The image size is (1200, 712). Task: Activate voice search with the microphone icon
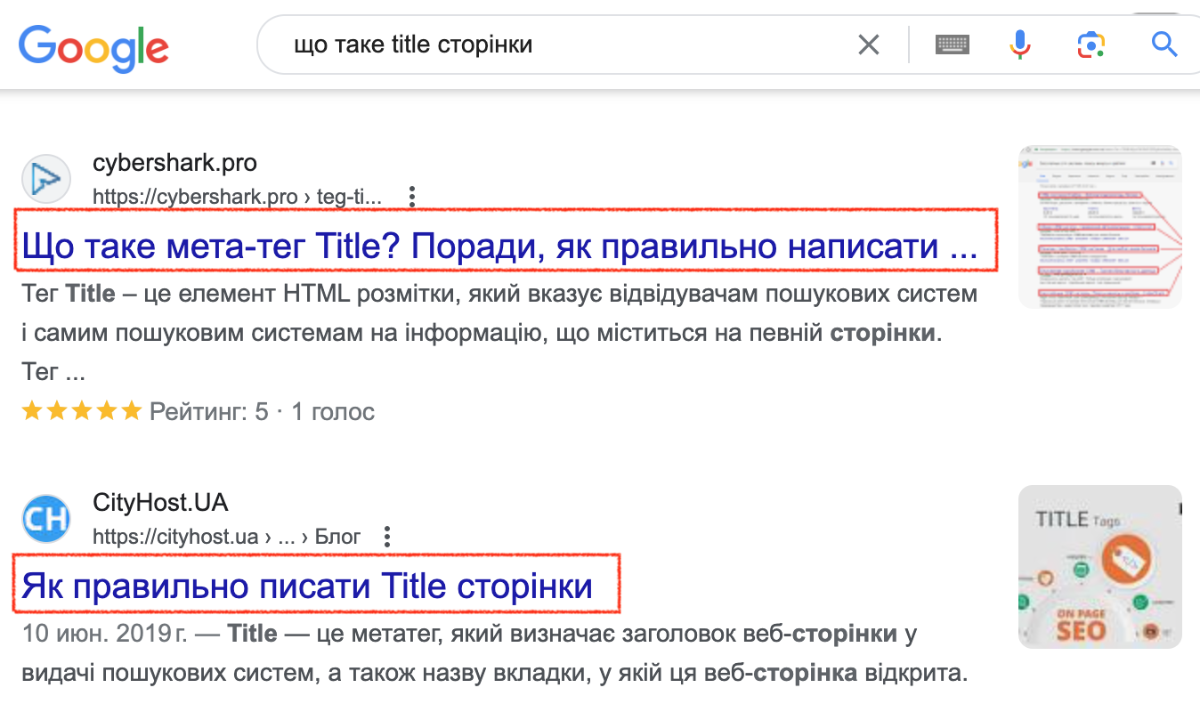tap(1019, 44)
